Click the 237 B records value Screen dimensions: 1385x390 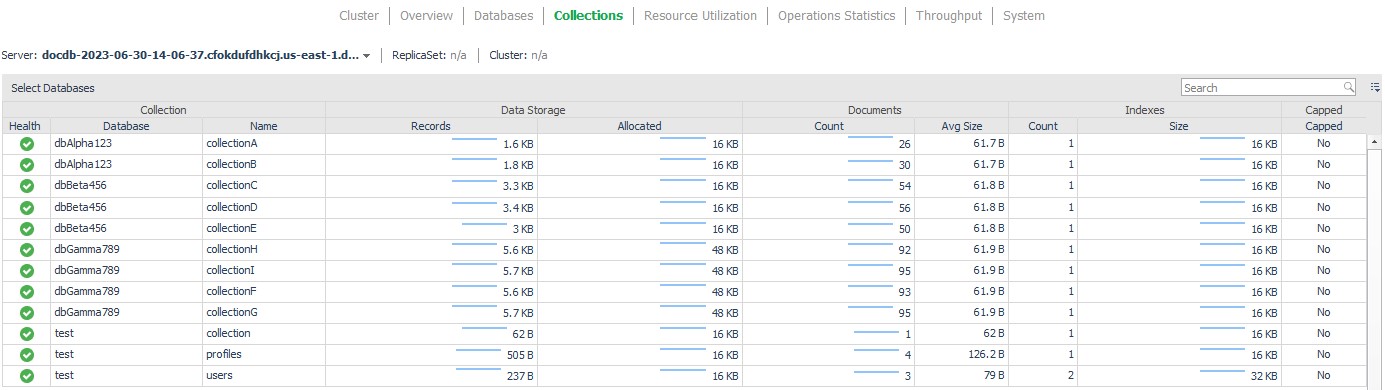coord(520,377)
